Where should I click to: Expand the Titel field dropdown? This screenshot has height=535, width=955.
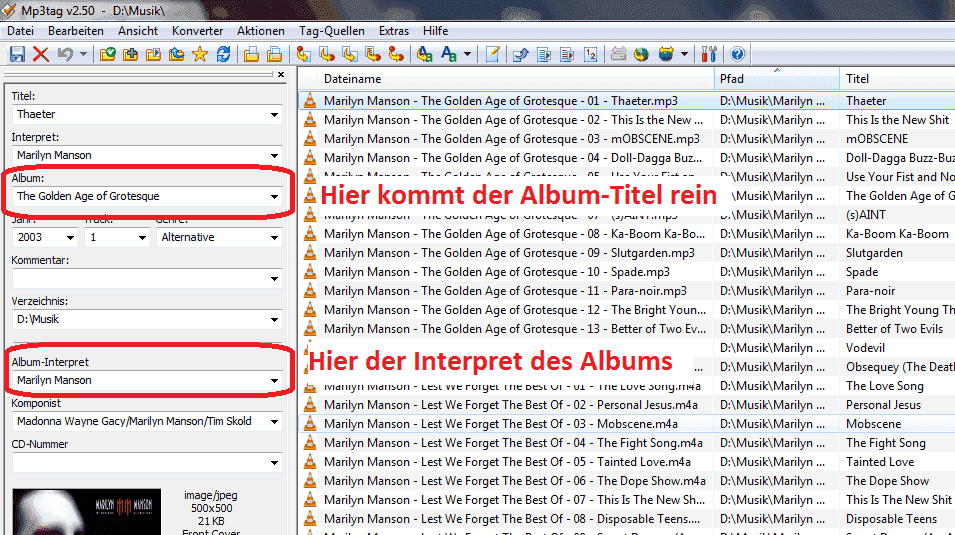tap(274, 115)
